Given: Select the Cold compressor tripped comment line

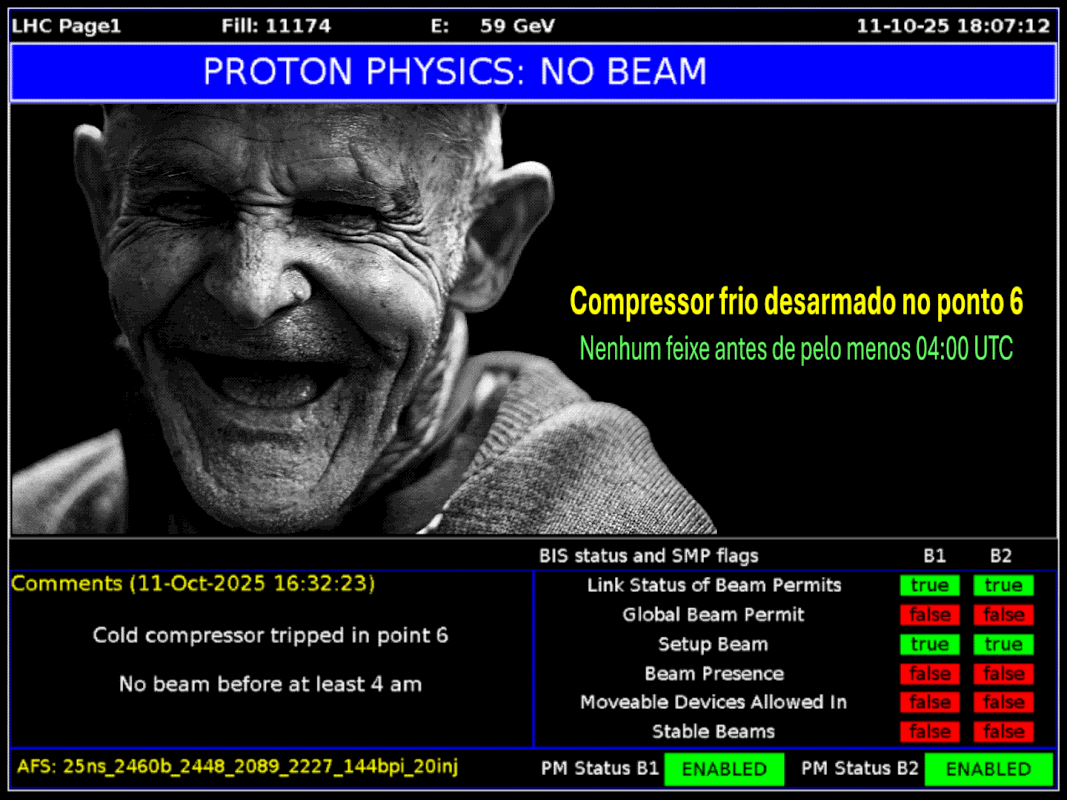Looking at the screenshot, I should click(270, 635).
